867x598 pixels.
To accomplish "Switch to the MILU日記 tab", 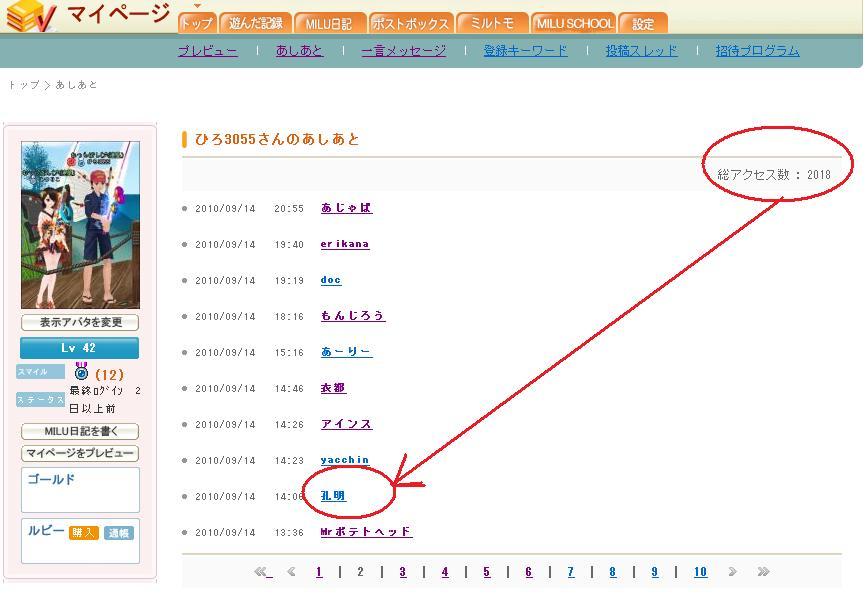I will [329, 23].
